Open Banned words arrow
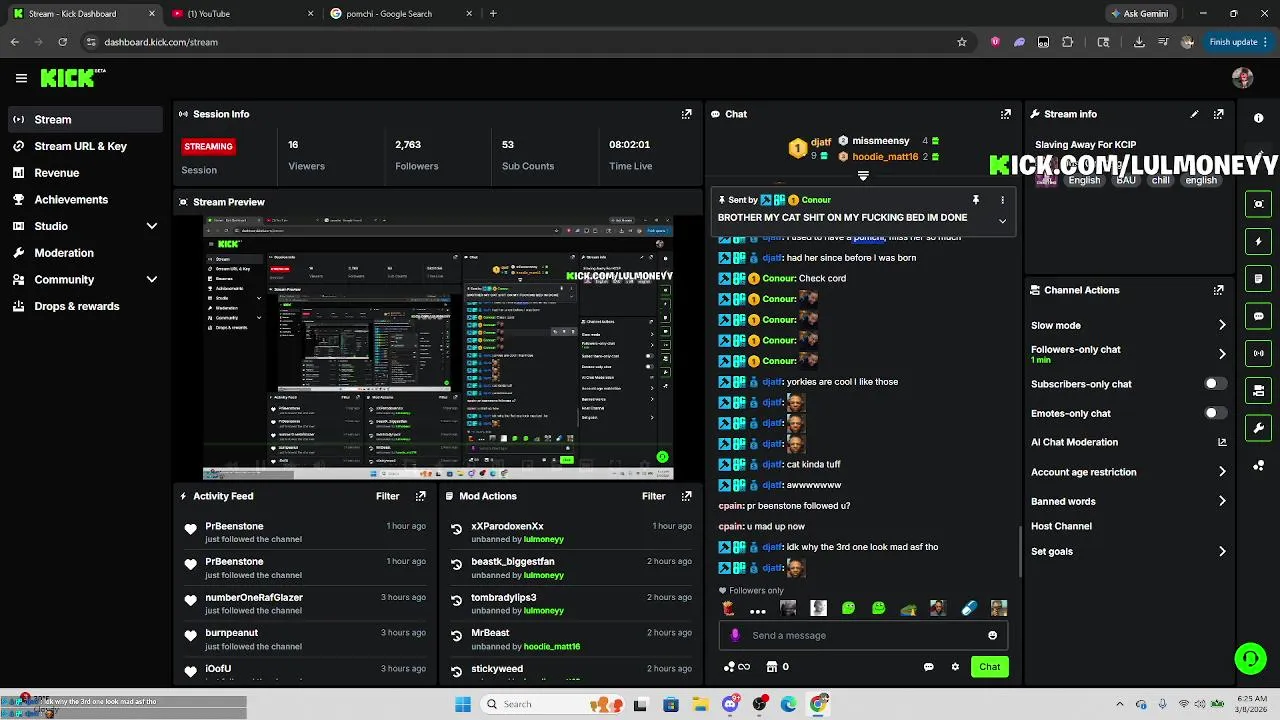 click(1222, 501)
